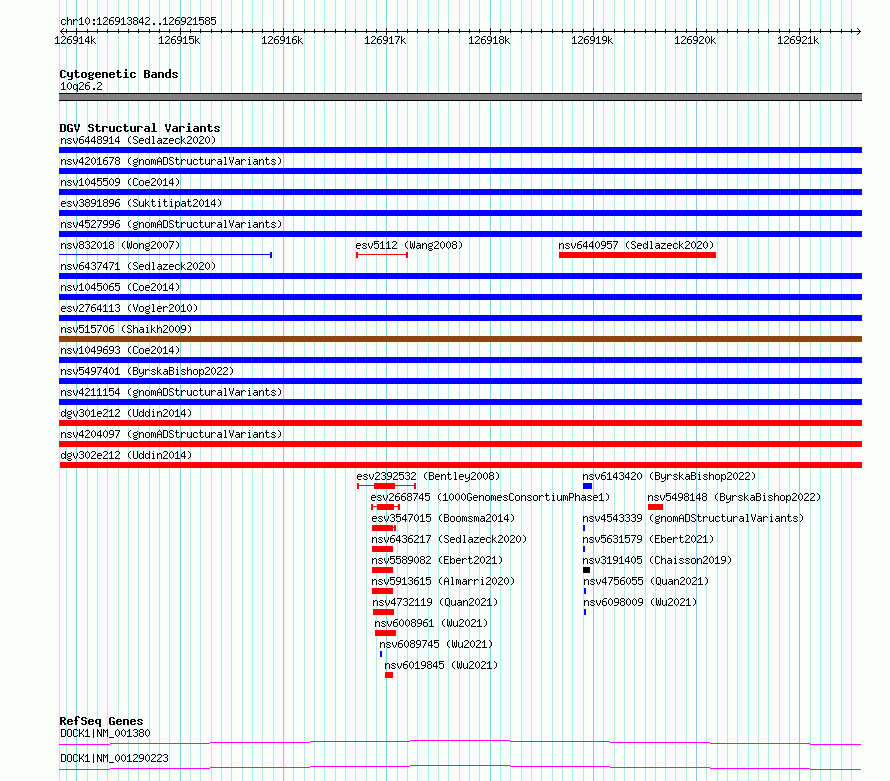Select the nsv1045509 (Coe2014) variant label
This screenshot has height=781, width=890.
point(120,182)
